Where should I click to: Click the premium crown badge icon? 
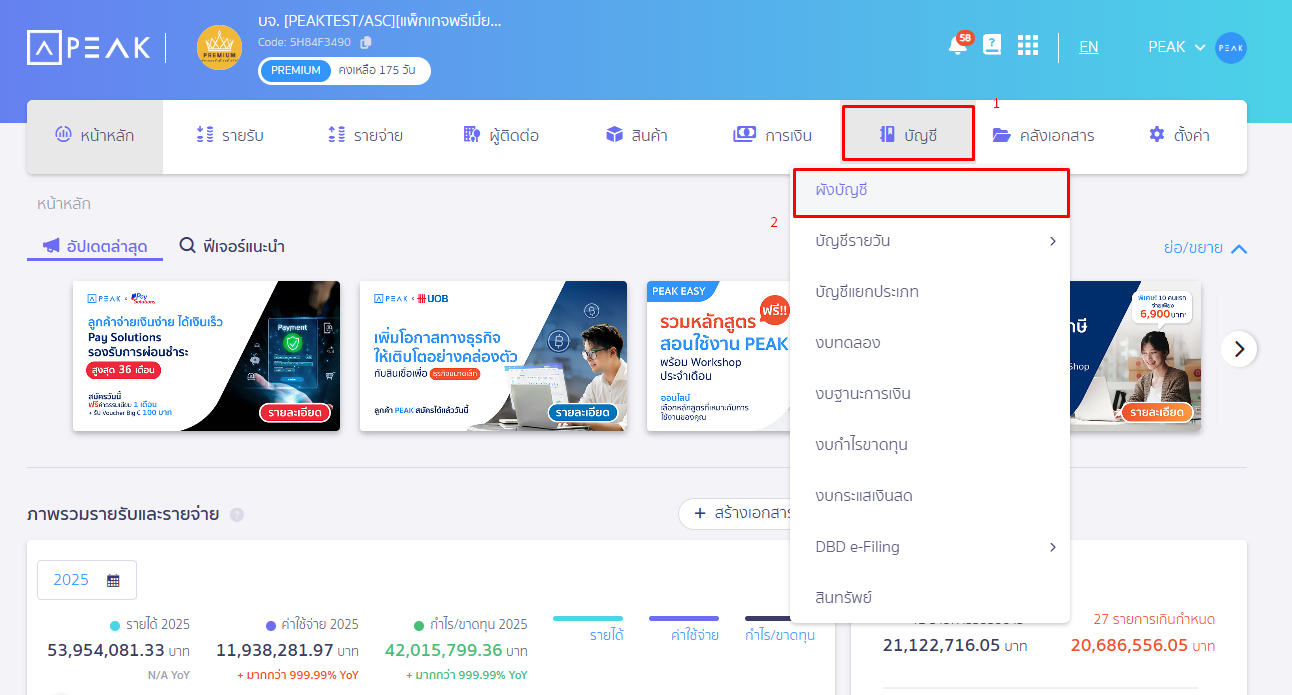(219, 47)
